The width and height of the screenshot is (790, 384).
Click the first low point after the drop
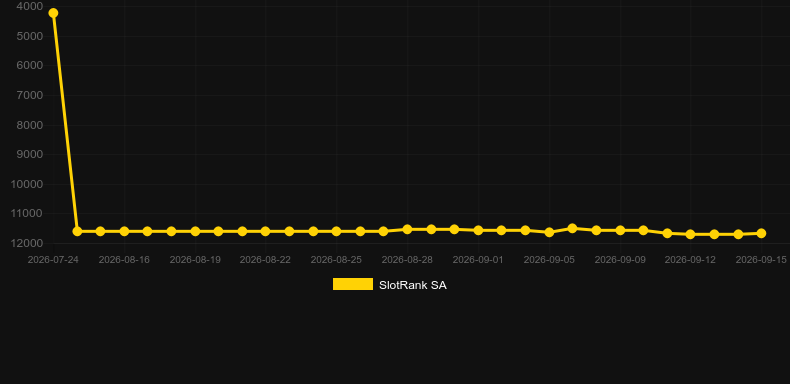77,231
